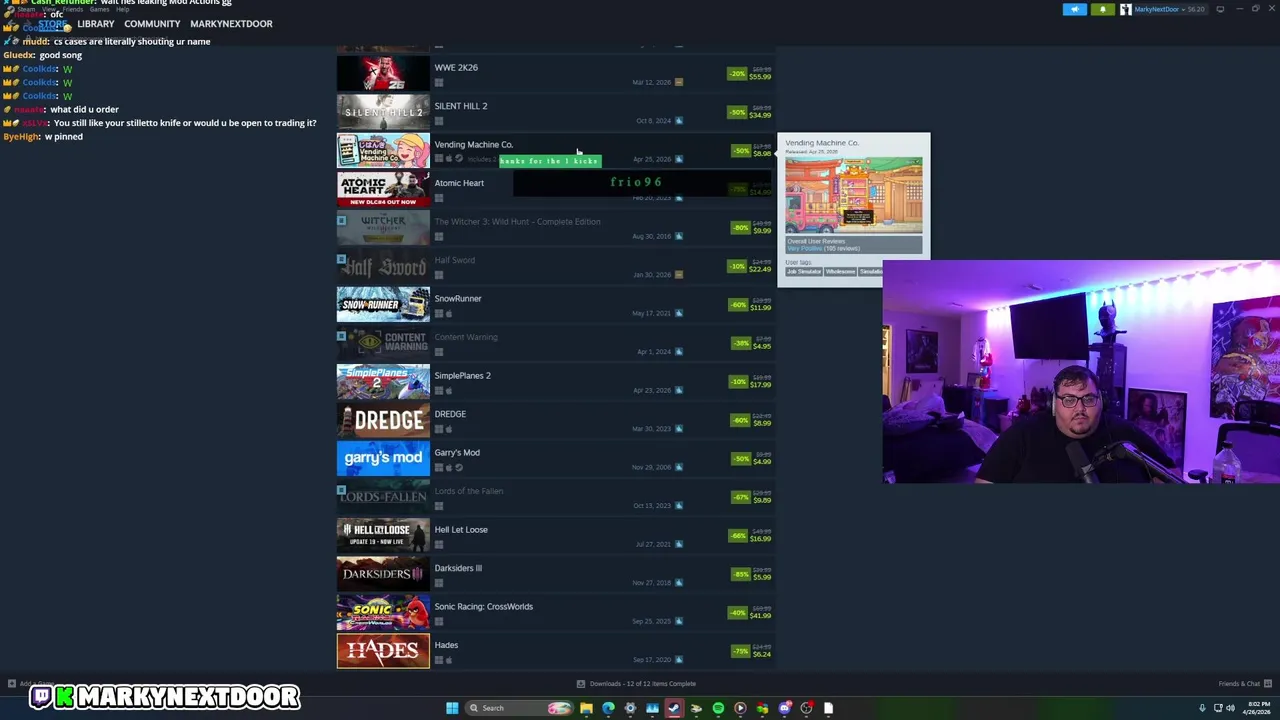Switch to the LIBRARY tab
The width and height of the screenshot is (1280, 720).
(96, 24)
